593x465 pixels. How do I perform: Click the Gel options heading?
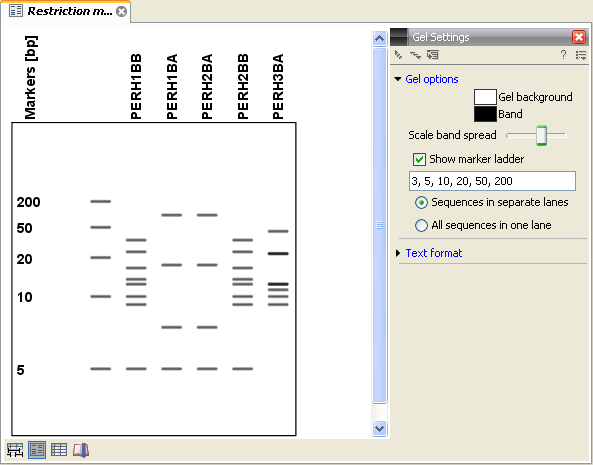click(x=432, y=79)
